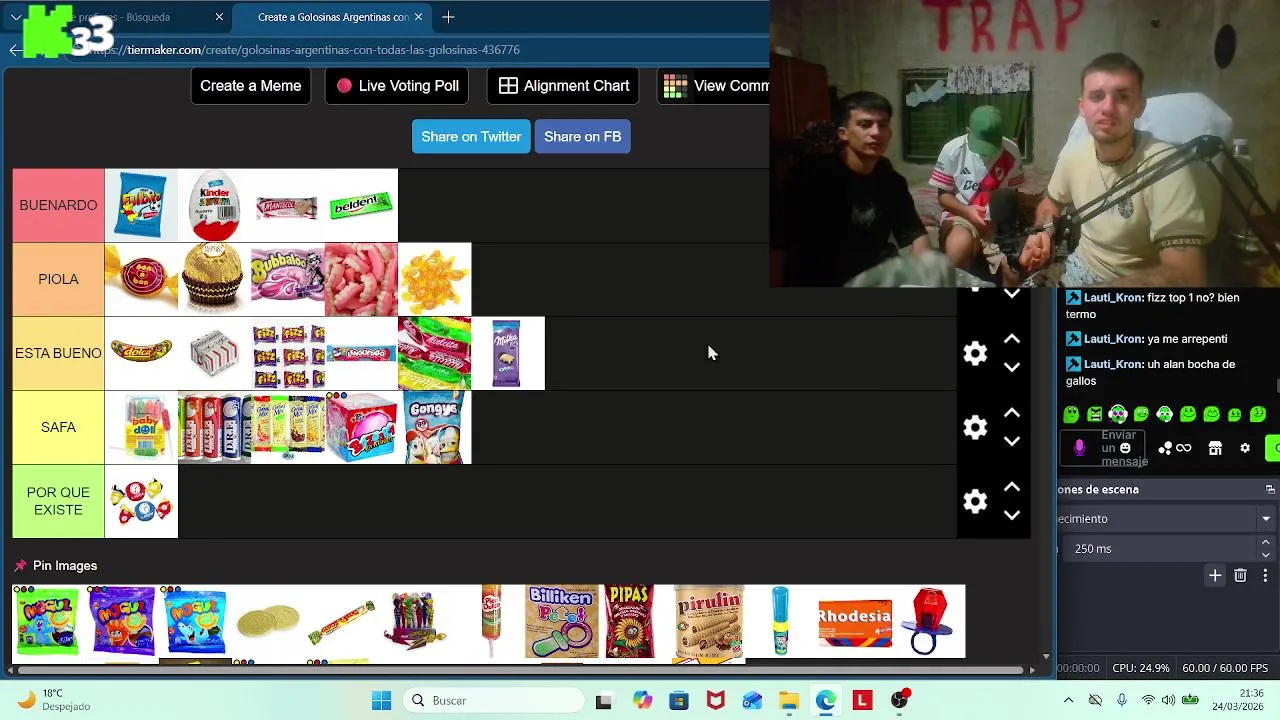Viewport: 1280px width, 720px height.
Task: Move POR QUE EXISTE row up
Action: click(1011, 488)
